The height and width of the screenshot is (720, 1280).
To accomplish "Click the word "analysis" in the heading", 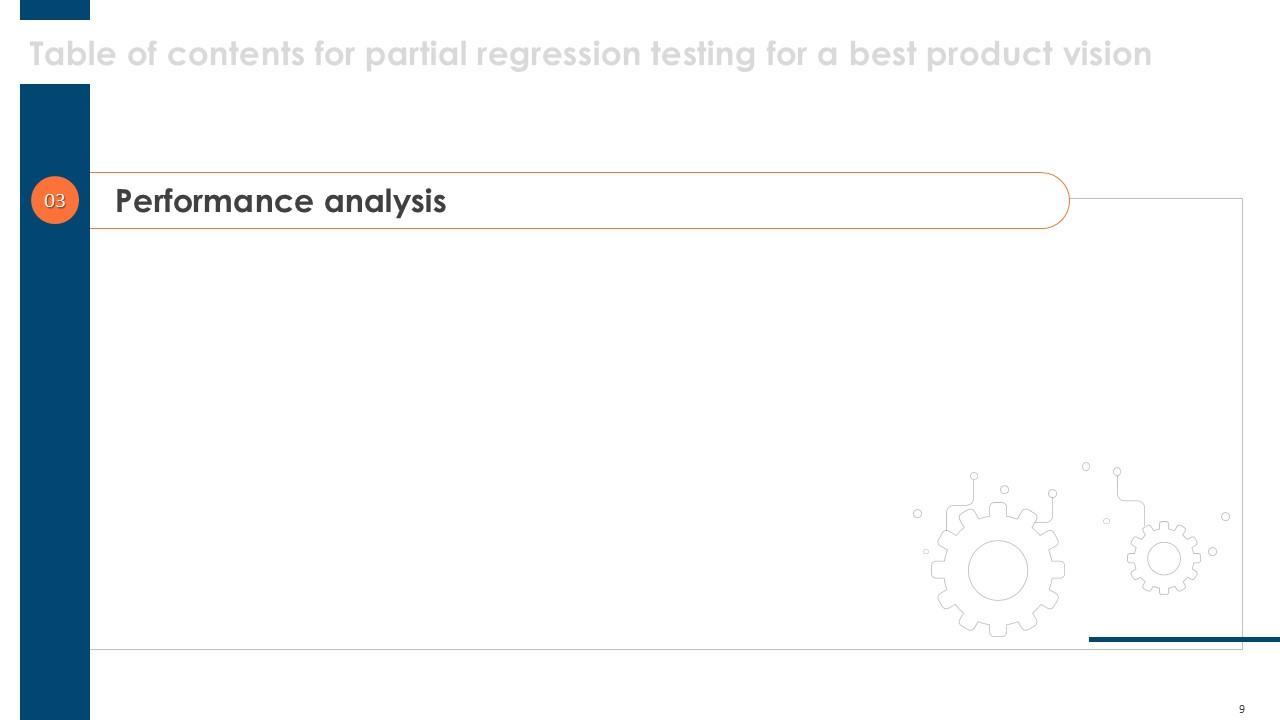I will 385,201.
